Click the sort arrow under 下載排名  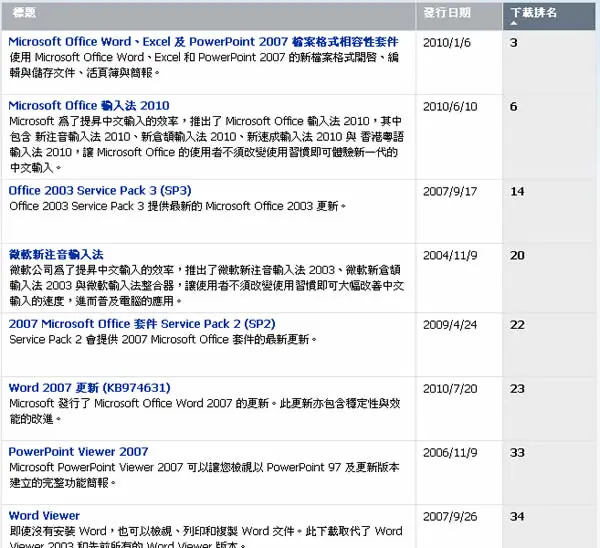coord(514,23)
